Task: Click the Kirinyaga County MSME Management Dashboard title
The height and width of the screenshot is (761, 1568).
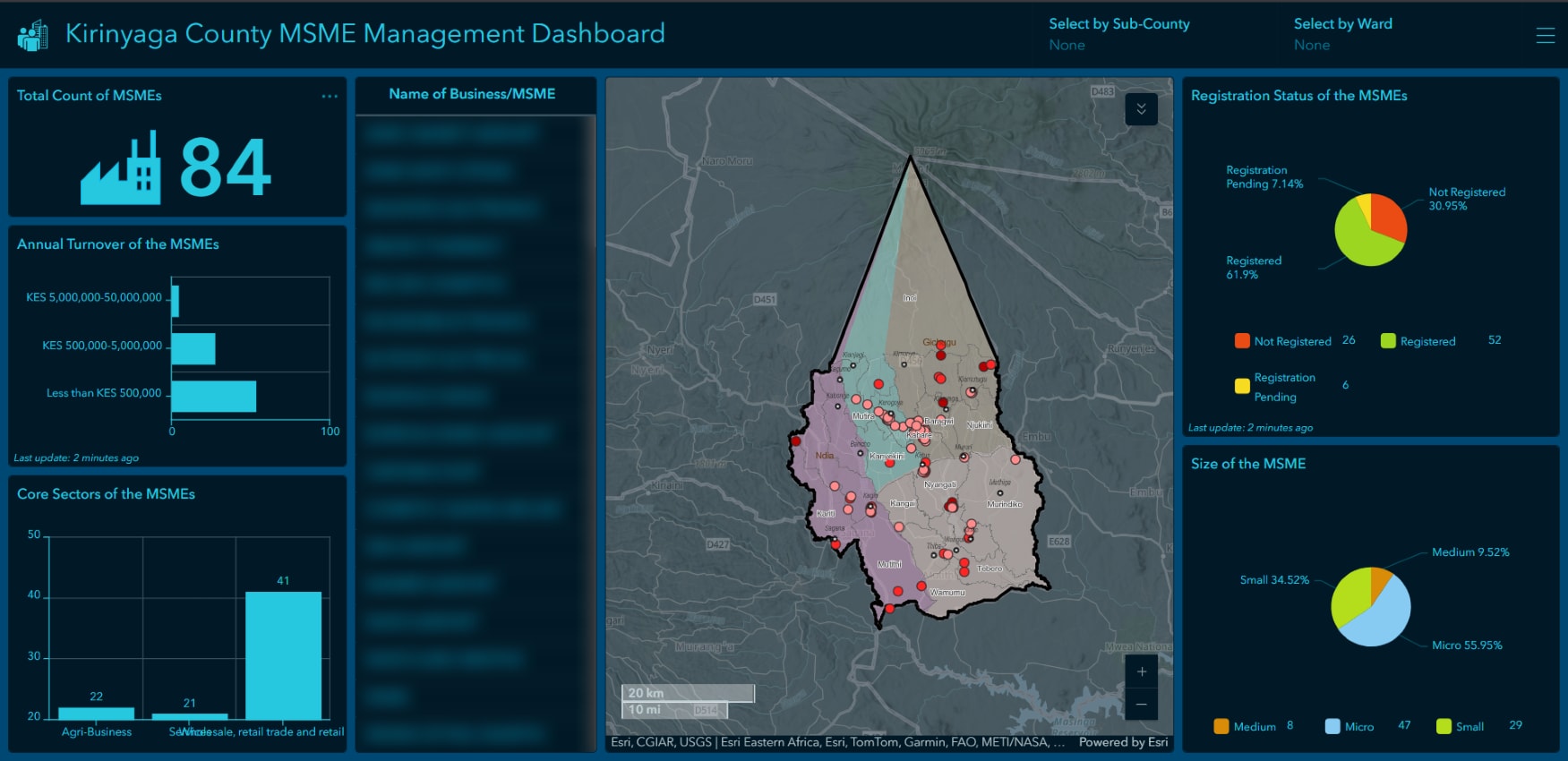Action: 365,34
